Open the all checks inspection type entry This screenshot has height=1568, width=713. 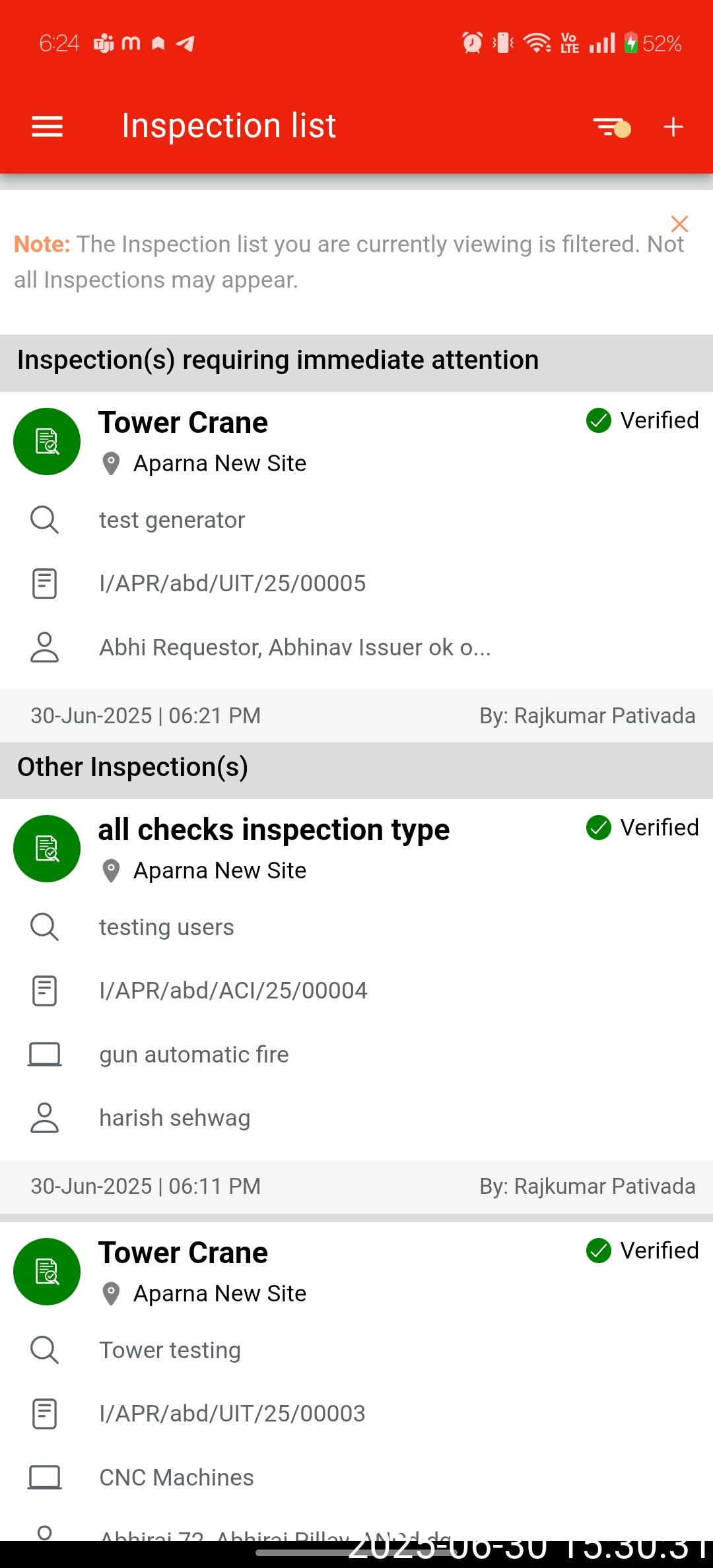(273, 830)
